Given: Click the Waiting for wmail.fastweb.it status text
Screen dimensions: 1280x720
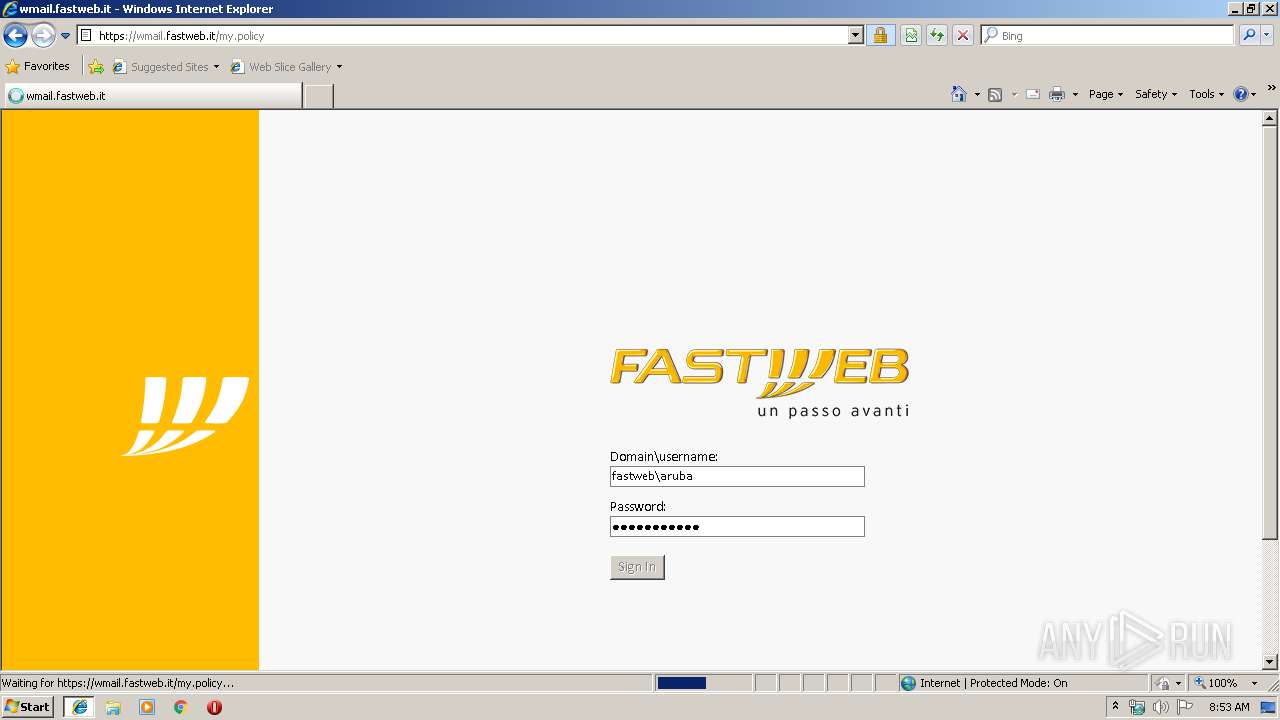Looking at the screenshot, I should [118, 683].
